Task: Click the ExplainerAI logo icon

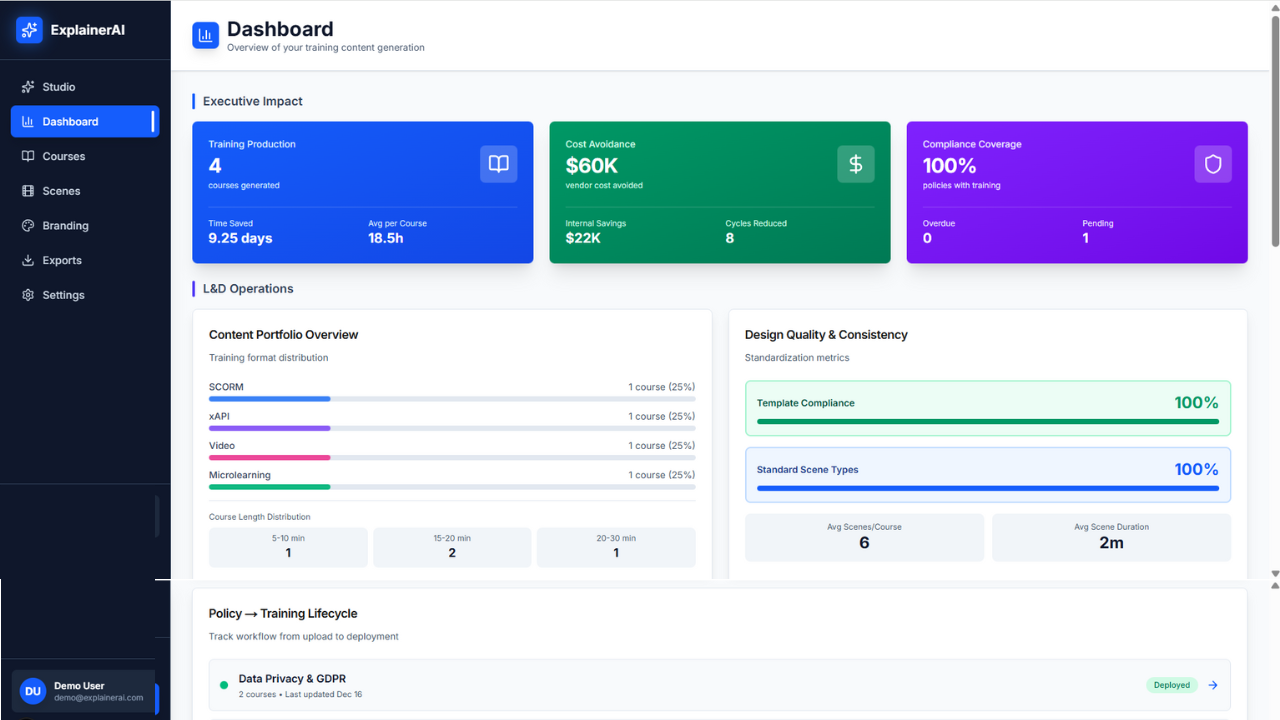Action: tap(28, 30)
